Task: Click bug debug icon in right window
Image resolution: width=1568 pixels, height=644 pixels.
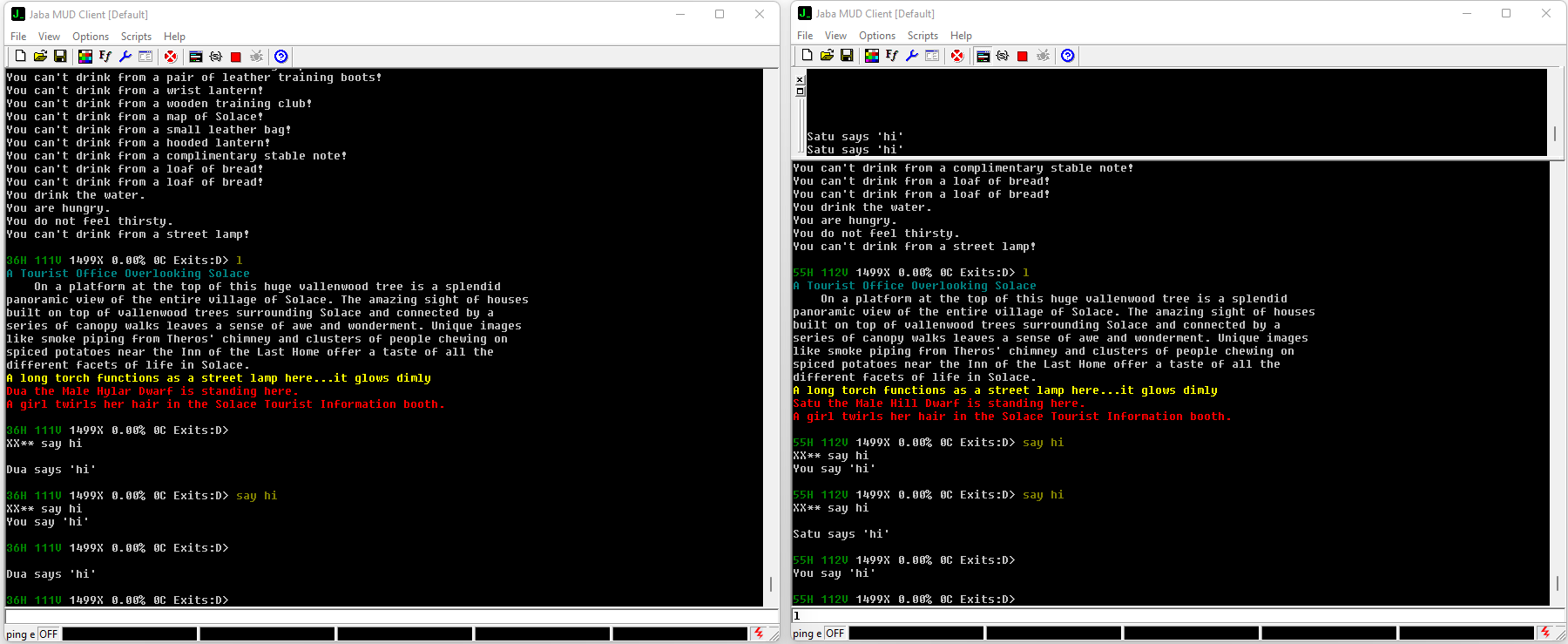Action: 1043,55
